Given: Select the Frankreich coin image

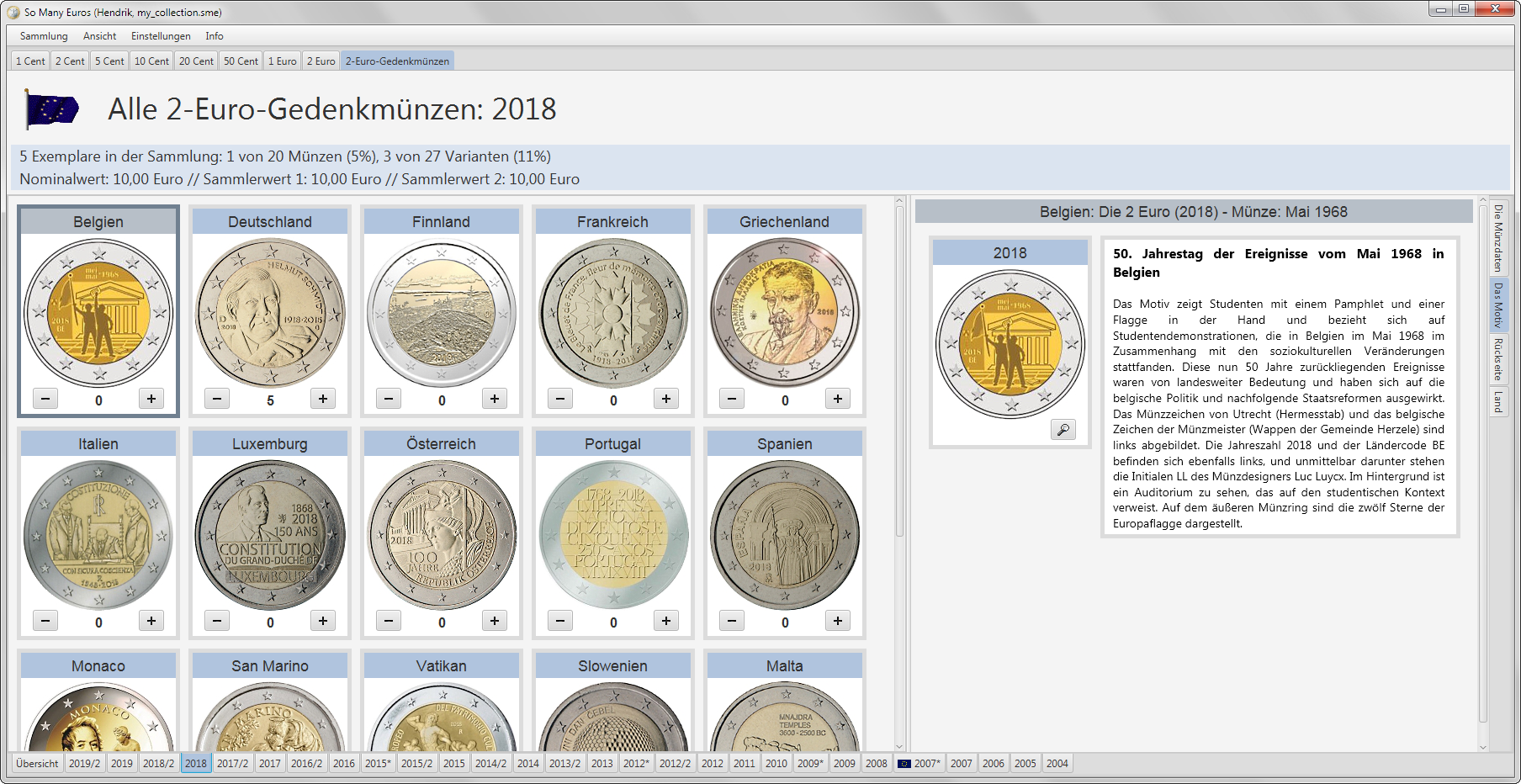Looking at the screenshot, I should click(x=613, y=313).
